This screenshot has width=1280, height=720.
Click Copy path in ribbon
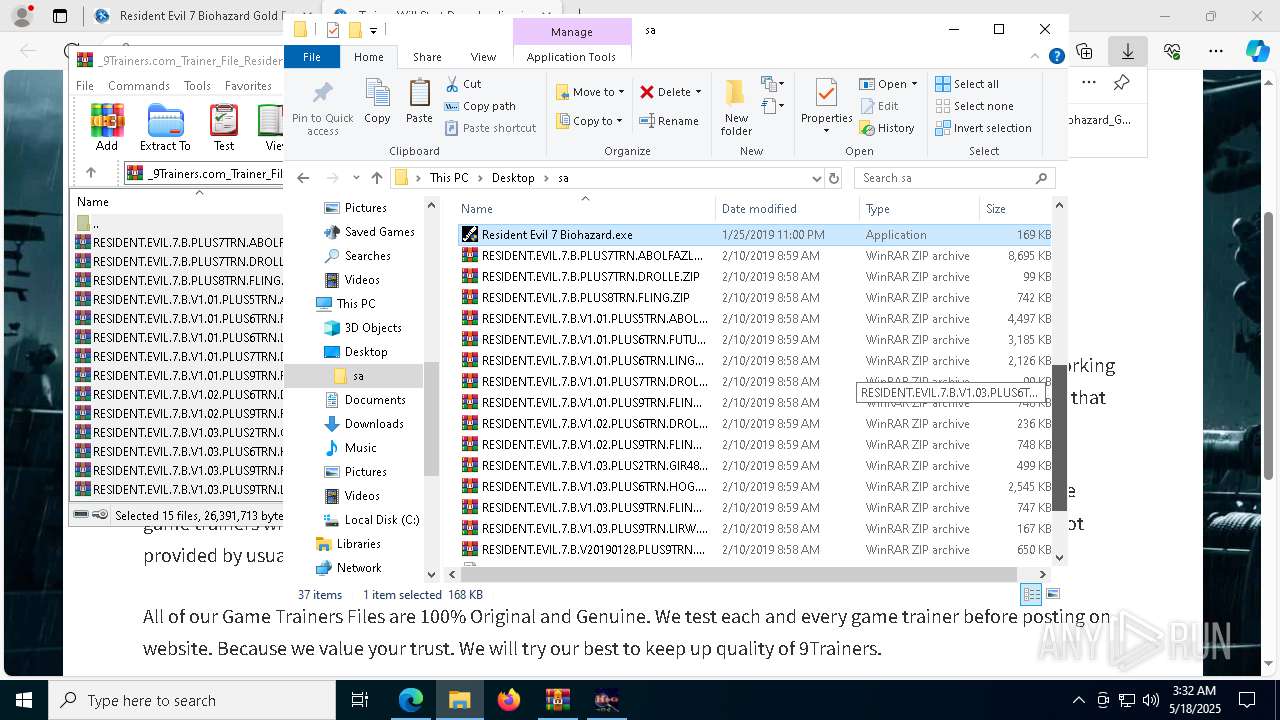click(480, 106)
